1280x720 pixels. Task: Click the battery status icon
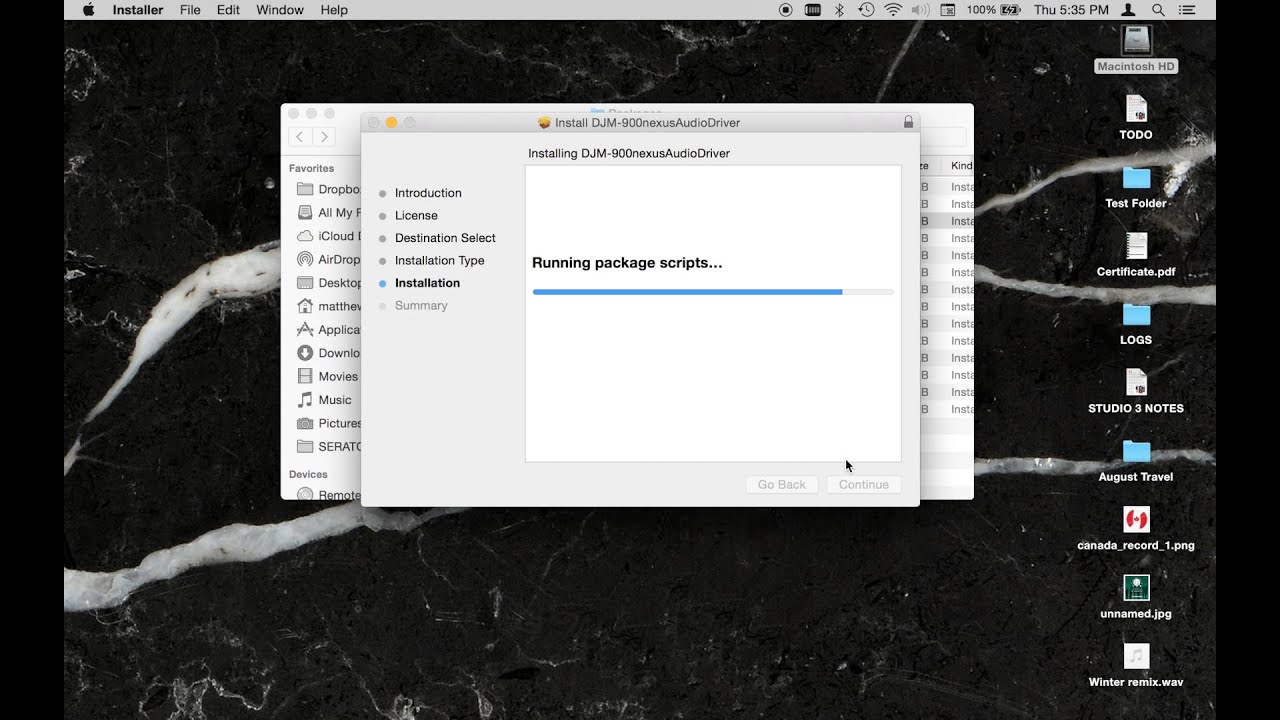click(1010, 10)
